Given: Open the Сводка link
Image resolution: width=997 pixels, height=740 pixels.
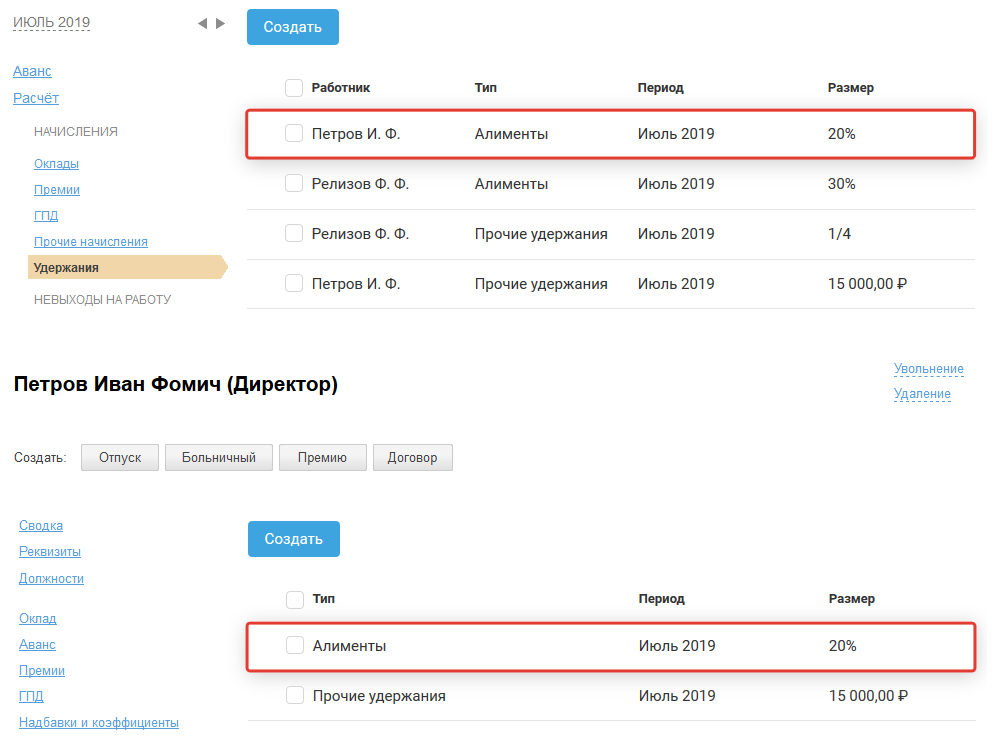Looking at the screenshot, I should [x=41, y=526].
